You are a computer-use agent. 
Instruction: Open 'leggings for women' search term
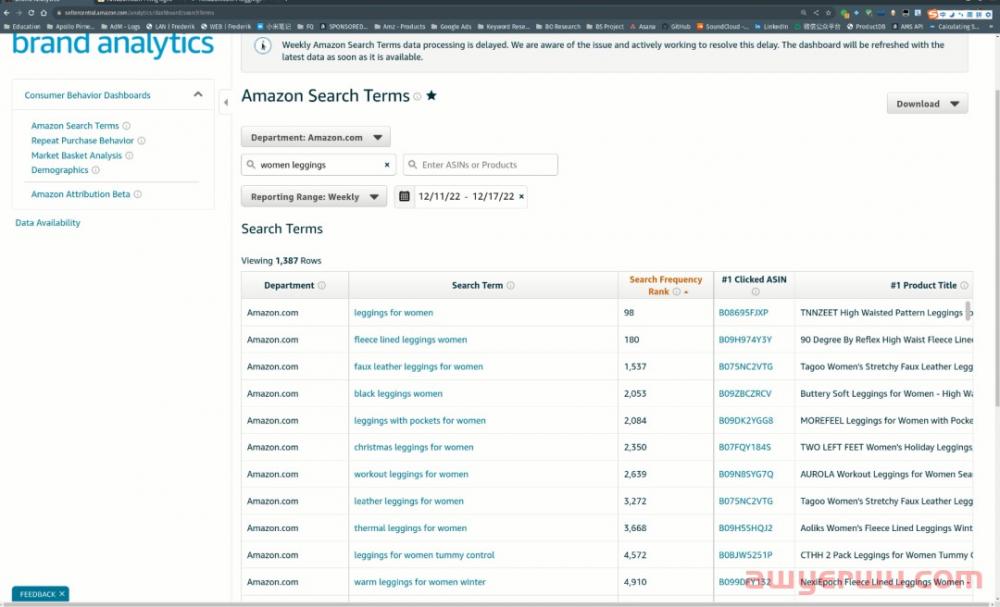pos(393,313)
